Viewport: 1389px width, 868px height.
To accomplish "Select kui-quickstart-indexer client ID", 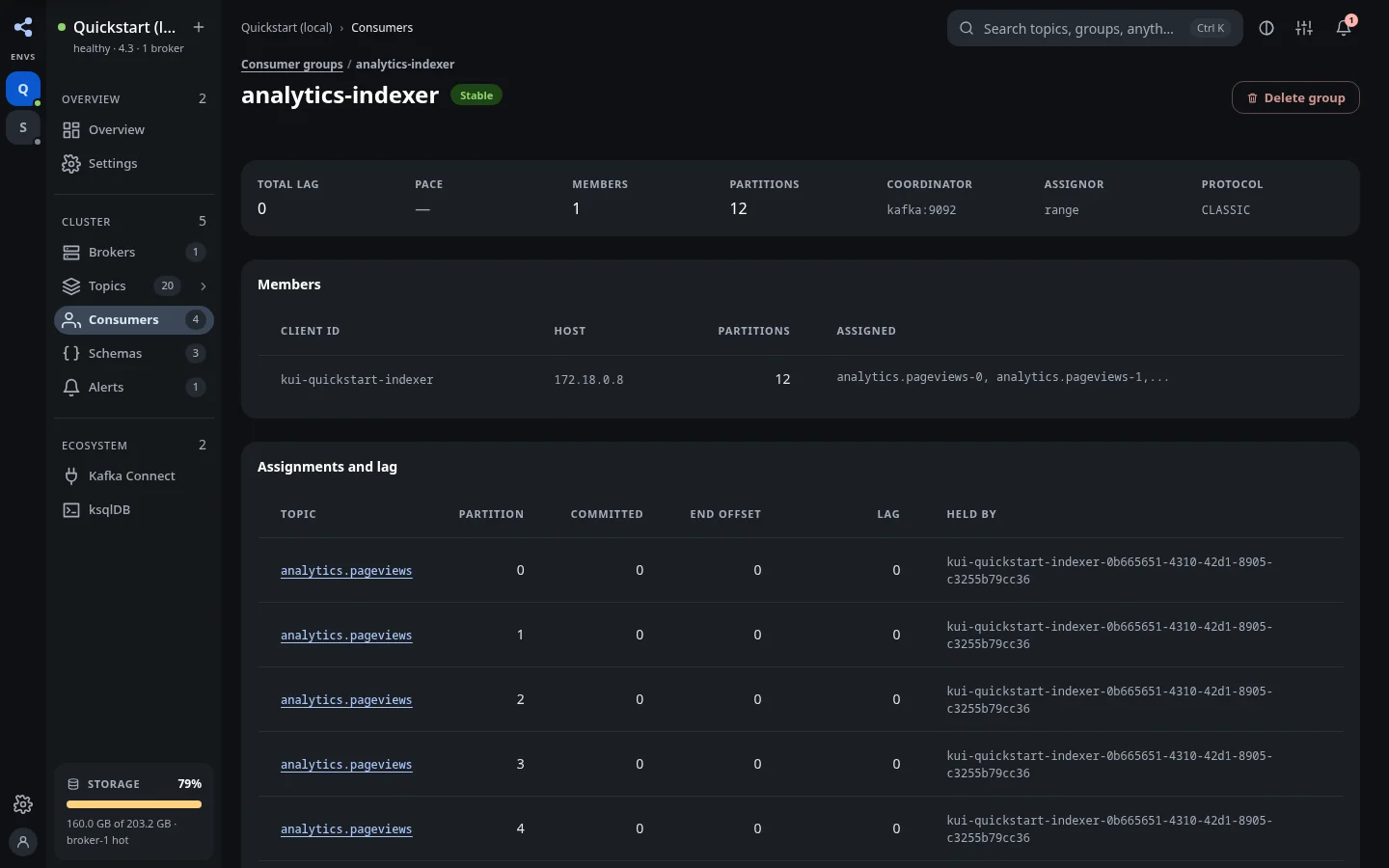I will (357, 380).
